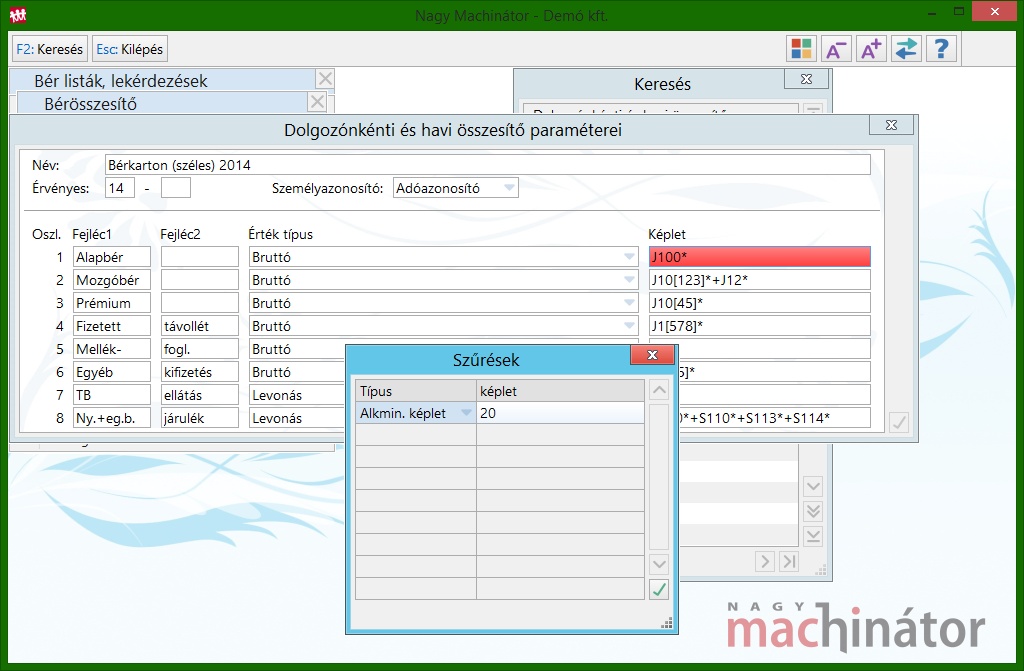Click the Alapbér header field
Viewport: 1024px width, 671px height.
point(112,257)
